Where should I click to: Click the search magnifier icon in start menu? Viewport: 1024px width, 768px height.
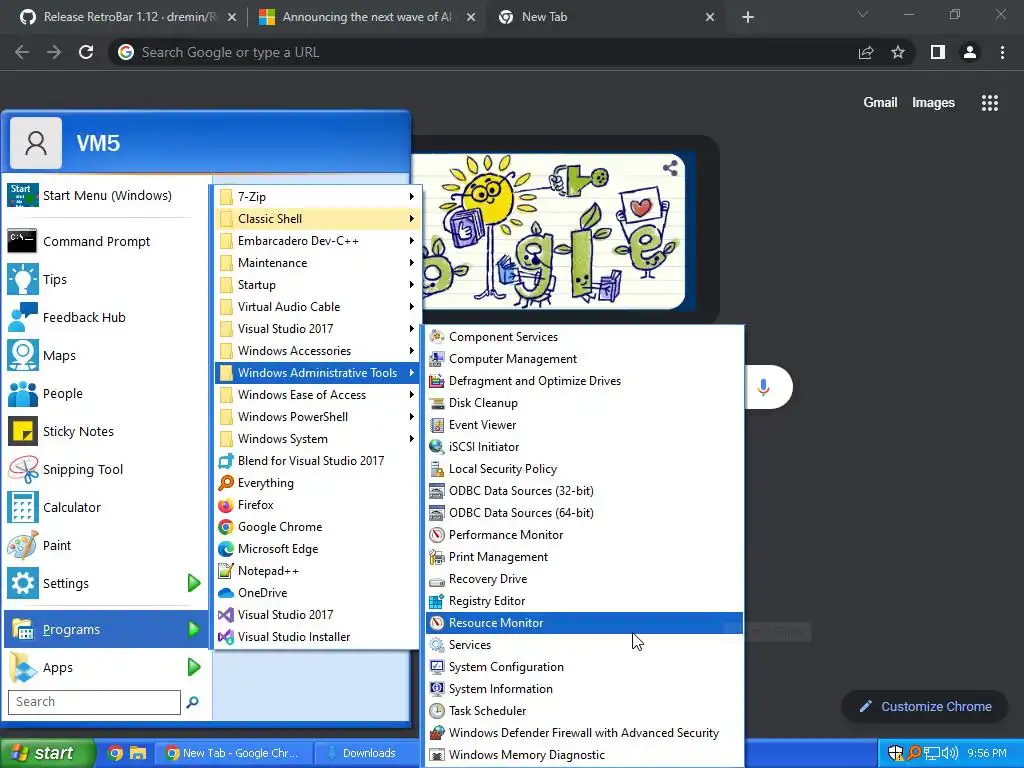[193, 702]
